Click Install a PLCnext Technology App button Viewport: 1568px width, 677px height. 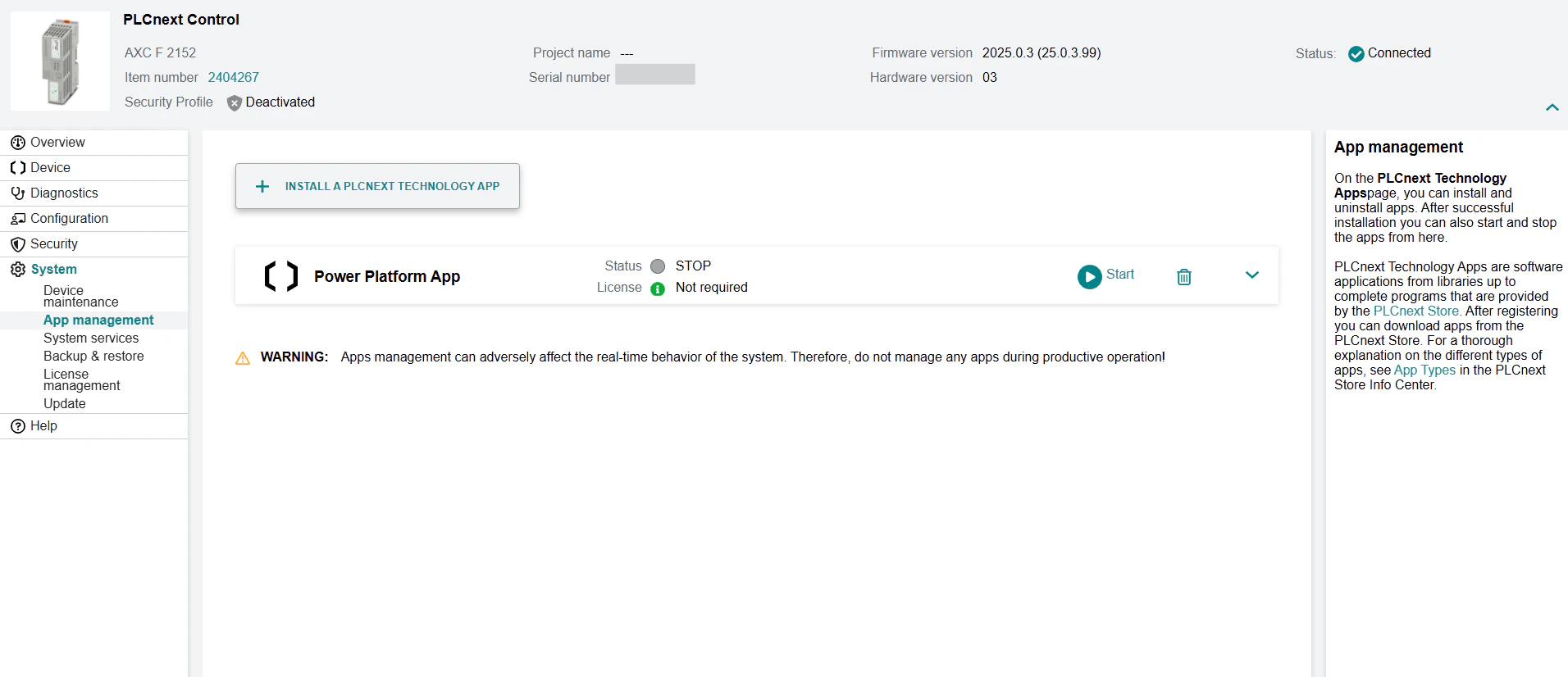coord(377,186)
